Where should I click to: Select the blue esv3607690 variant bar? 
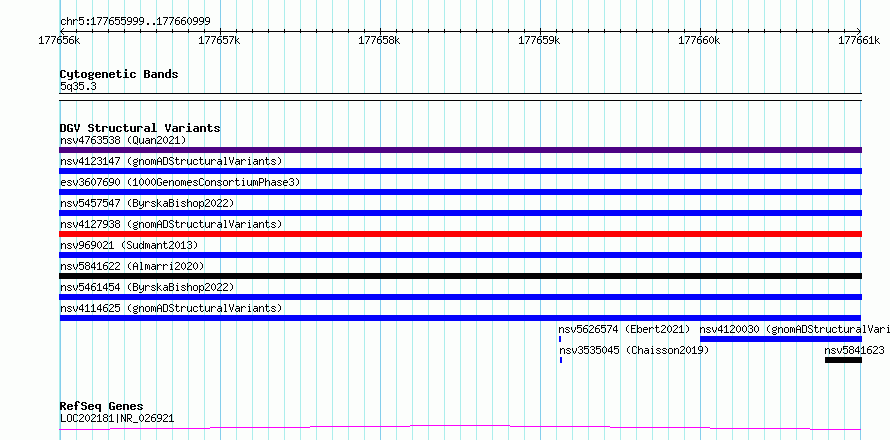coord(460,192)
